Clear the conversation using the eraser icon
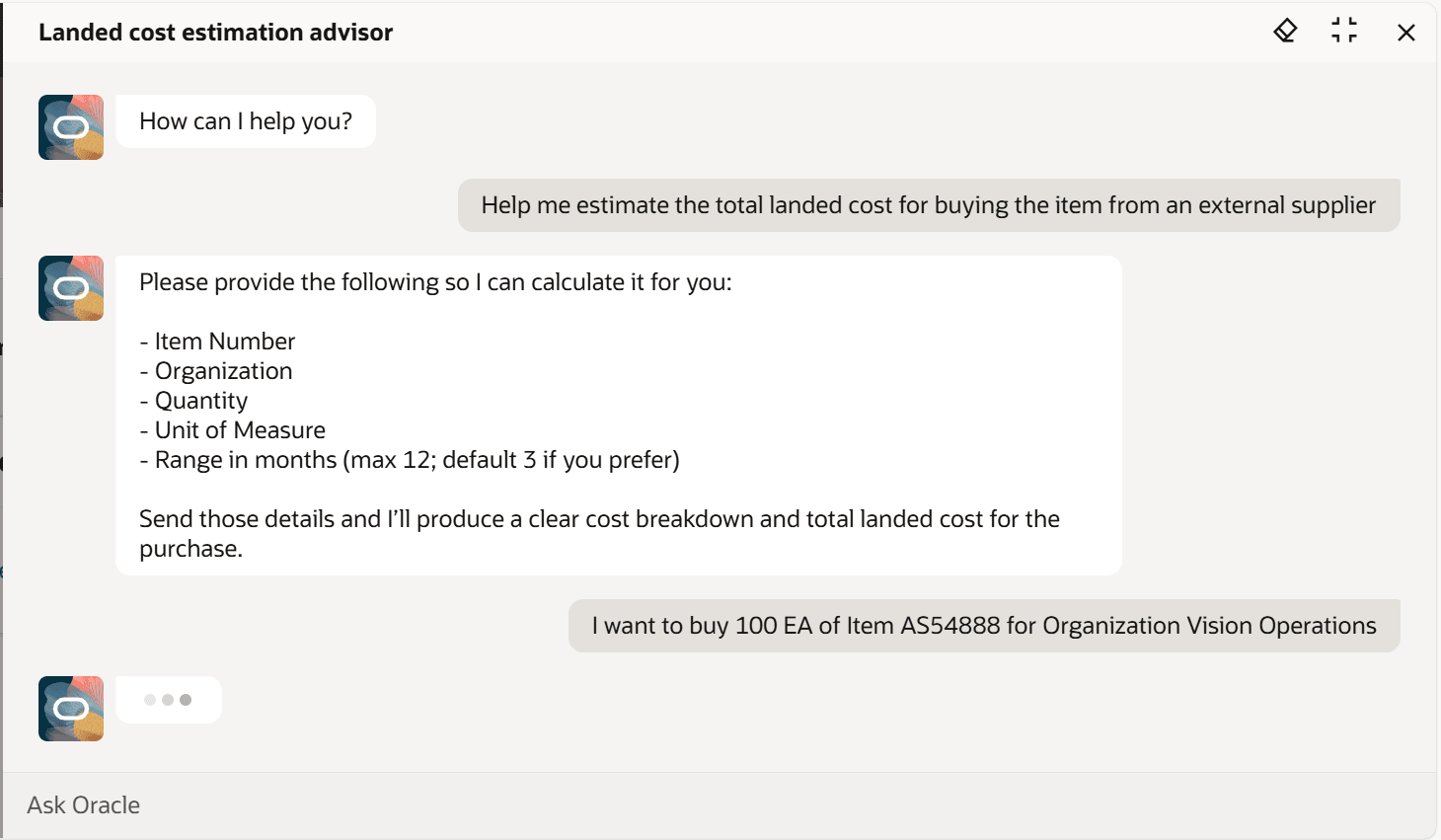Image resolution: width=1441 pixels, height=840 pixels. click(1284, 31)
